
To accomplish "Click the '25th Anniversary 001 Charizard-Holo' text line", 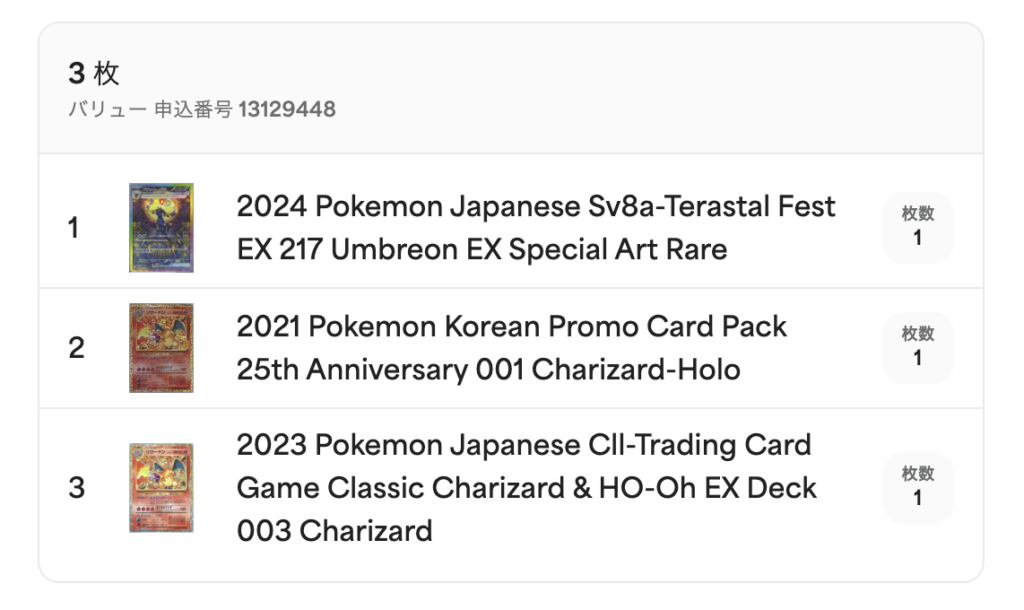I will 488,370.
